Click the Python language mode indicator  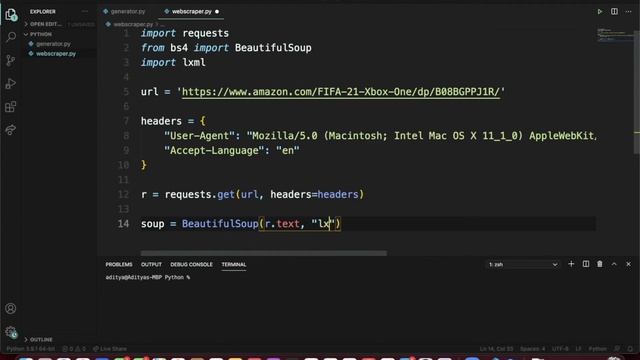click(x=597, y=349)
